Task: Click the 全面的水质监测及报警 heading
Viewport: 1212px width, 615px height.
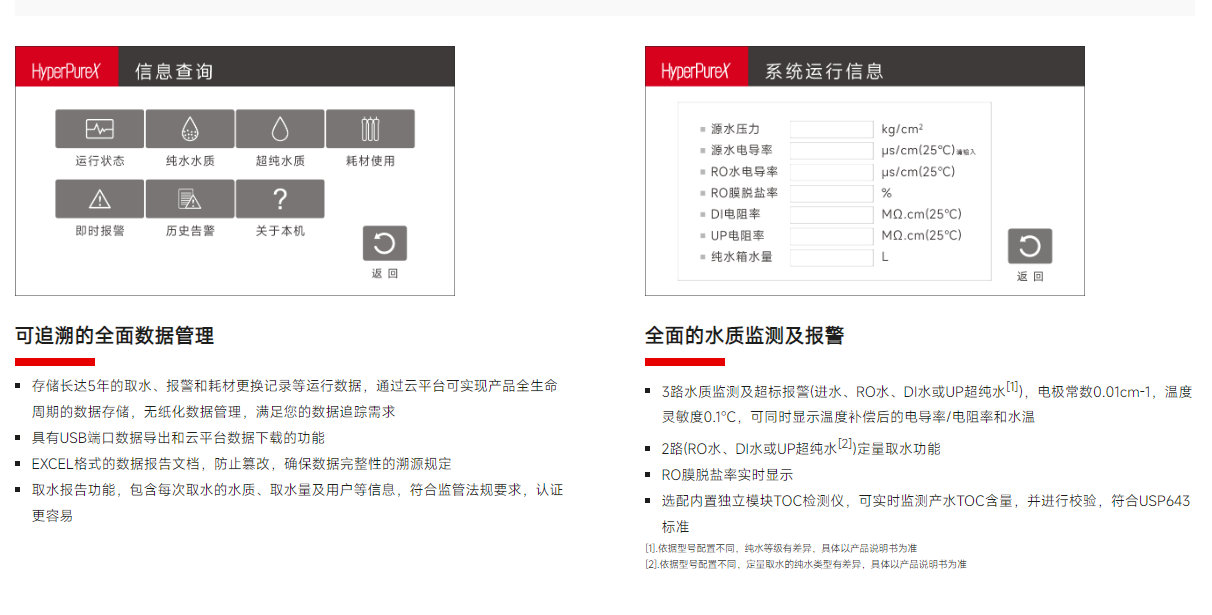Action: point(744,336)
